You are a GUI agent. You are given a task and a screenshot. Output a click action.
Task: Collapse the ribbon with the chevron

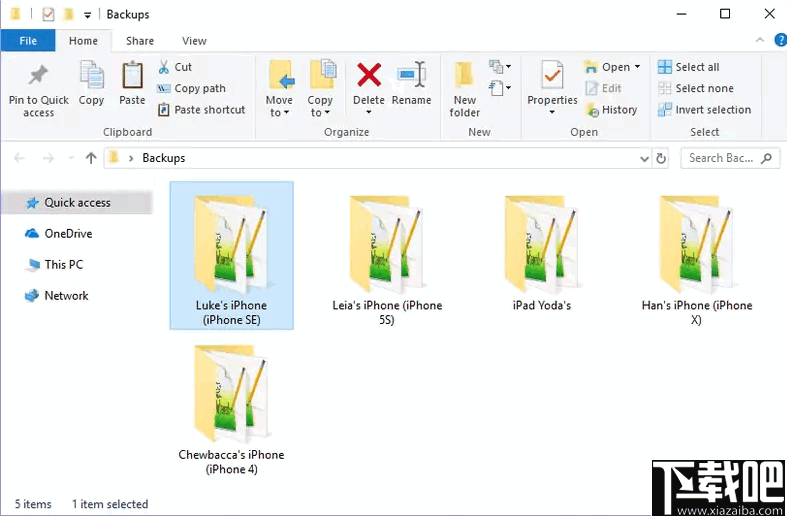760,40
